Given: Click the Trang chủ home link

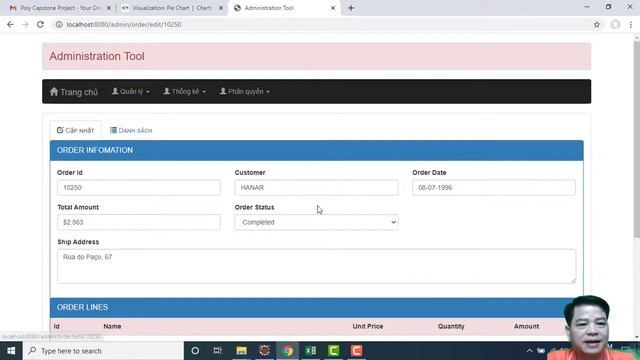Looking at the screenshot, I should pos(74,92).
